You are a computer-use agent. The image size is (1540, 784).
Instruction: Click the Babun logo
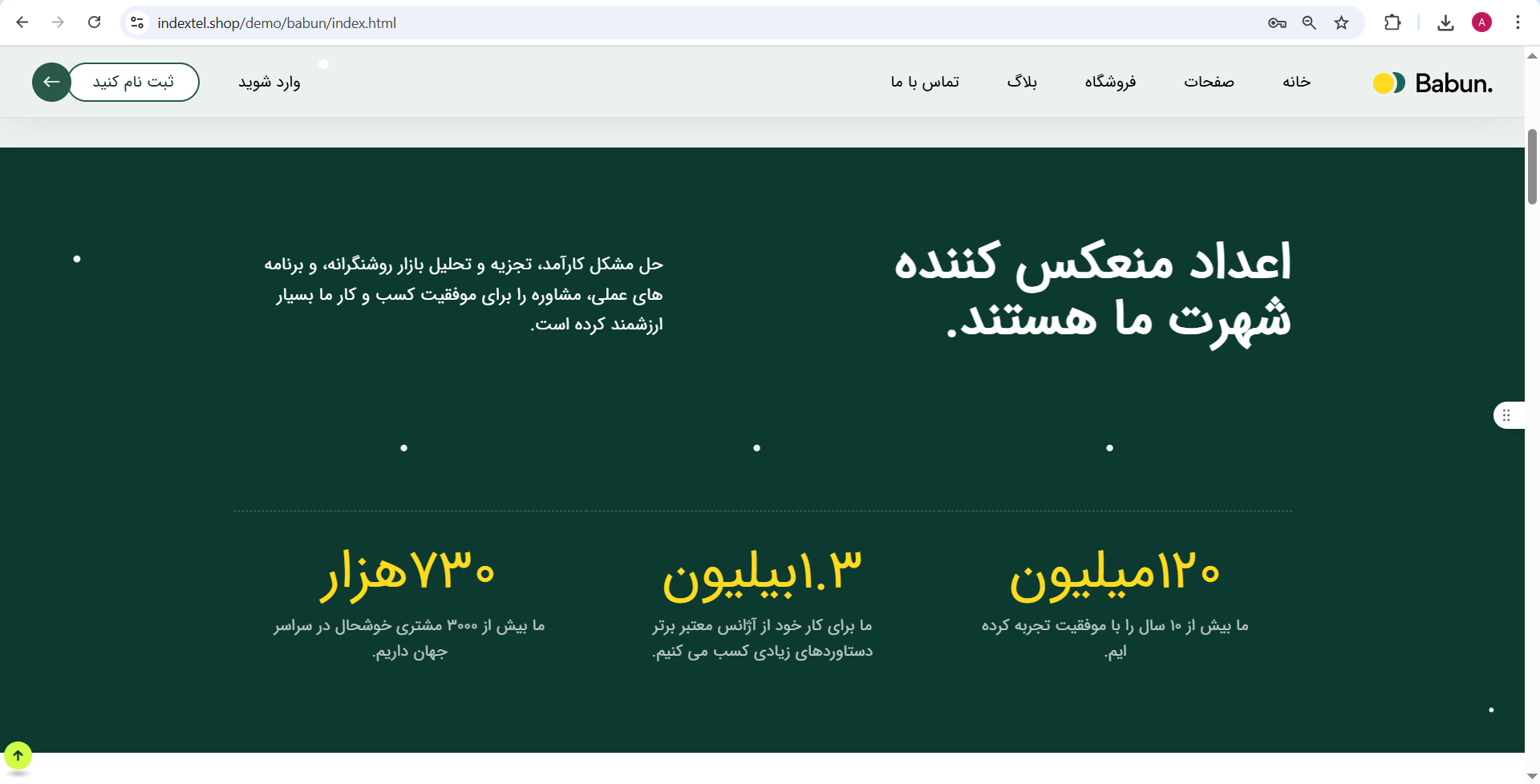click(x=1433, y=83)
